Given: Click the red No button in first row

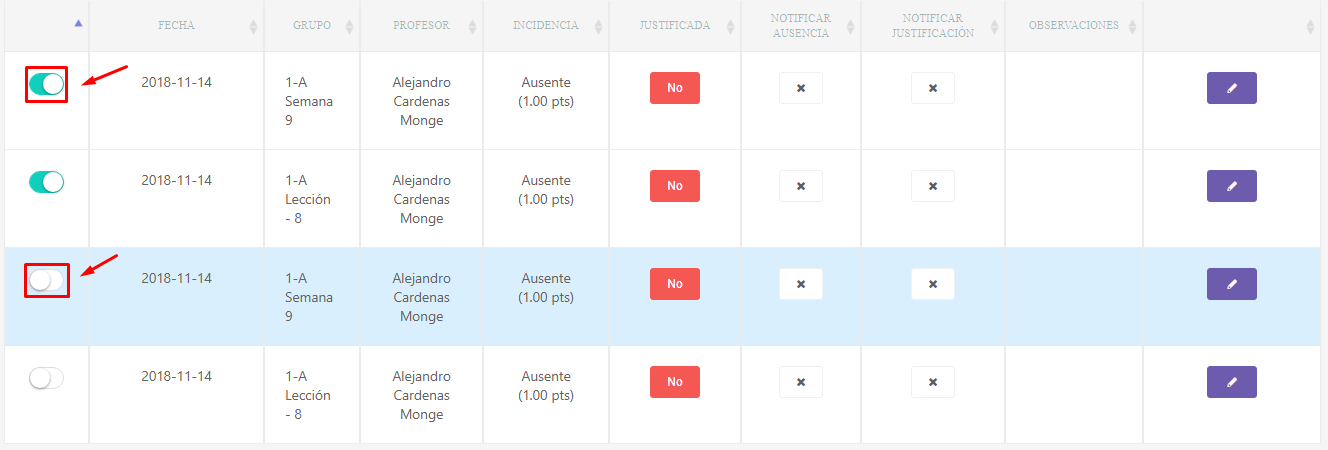Looking at the screenshot, I should [x=675, y=88].
